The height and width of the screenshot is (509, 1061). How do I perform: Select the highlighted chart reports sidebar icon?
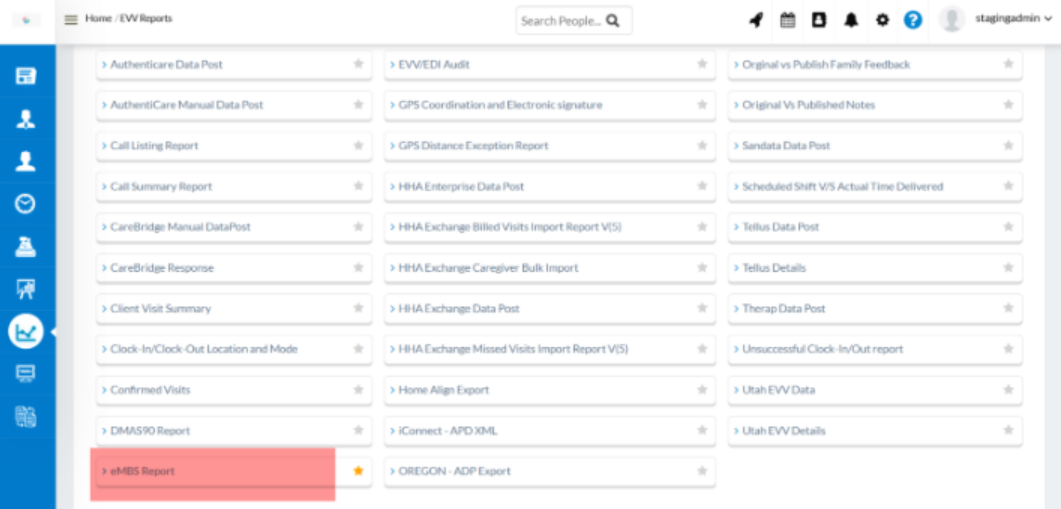(26, 332)
